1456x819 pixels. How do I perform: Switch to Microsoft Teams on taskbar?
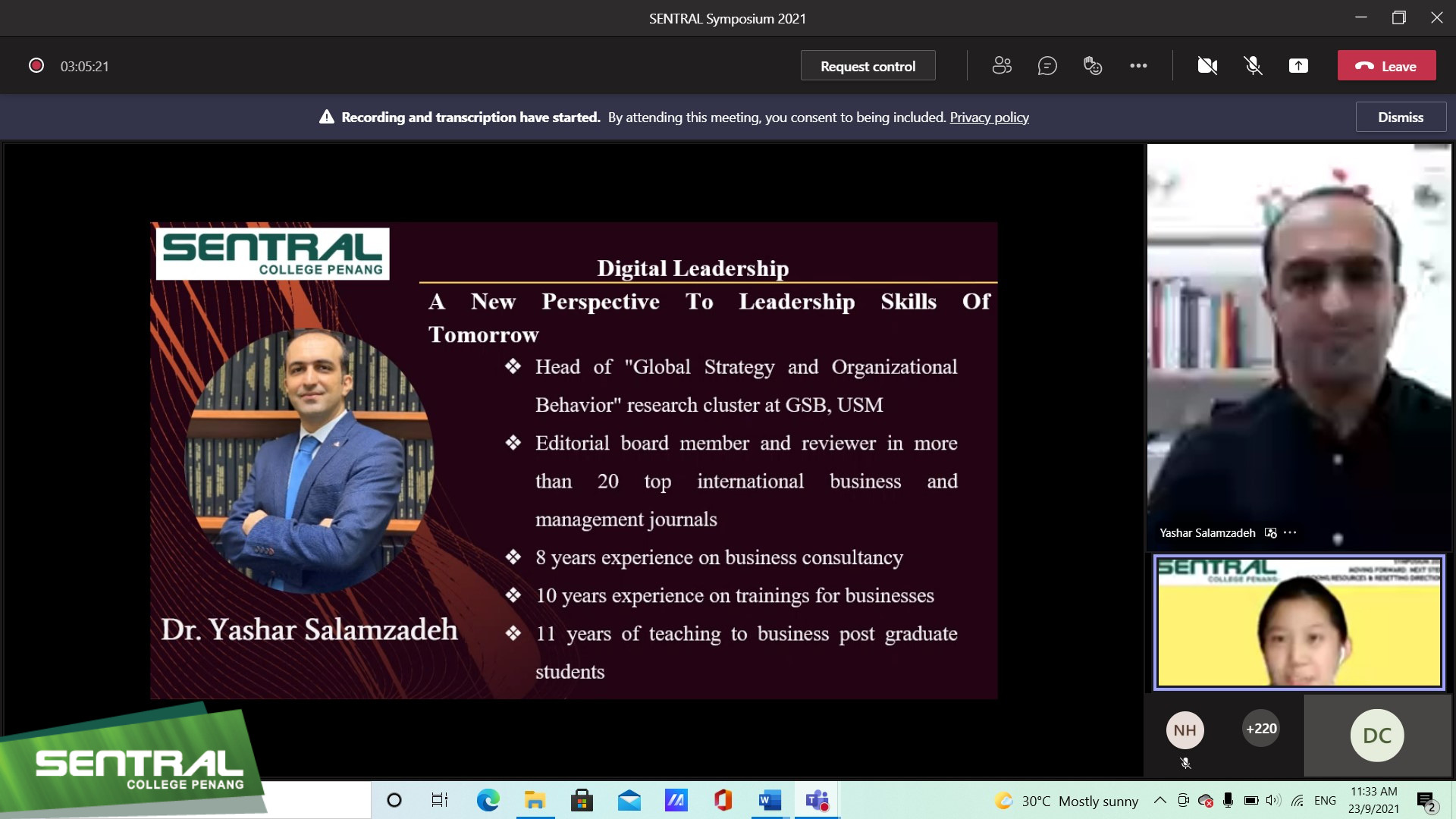(x=817, y=800)
